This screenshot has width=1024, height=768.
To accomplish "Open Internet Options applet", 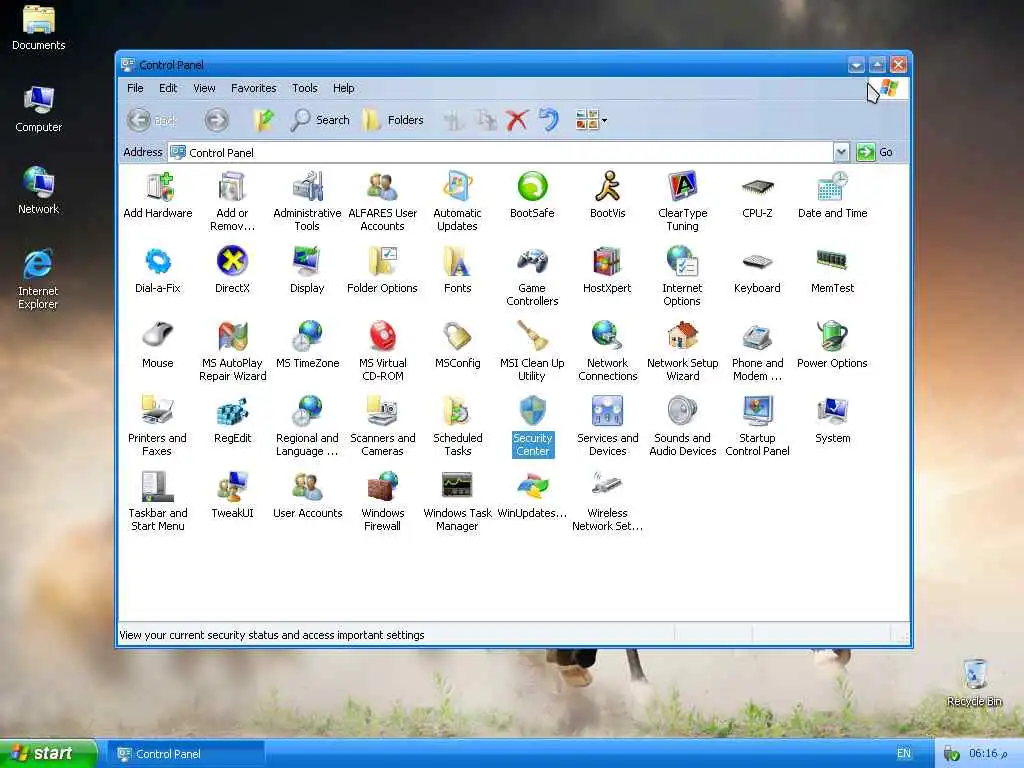I will tap(682, 276).
